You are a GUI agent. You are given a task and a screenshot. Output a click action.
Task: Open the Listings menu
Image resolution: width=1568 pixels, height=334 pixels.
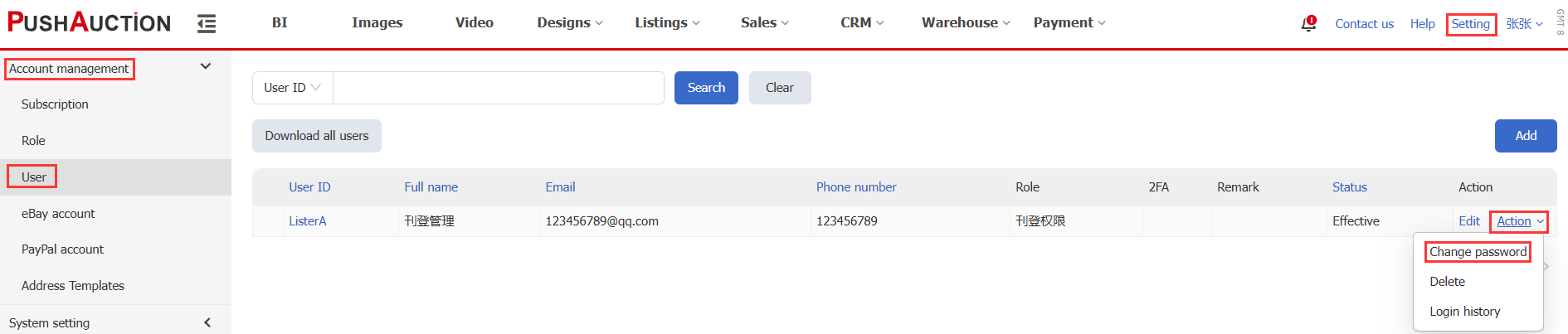(667, 22)
